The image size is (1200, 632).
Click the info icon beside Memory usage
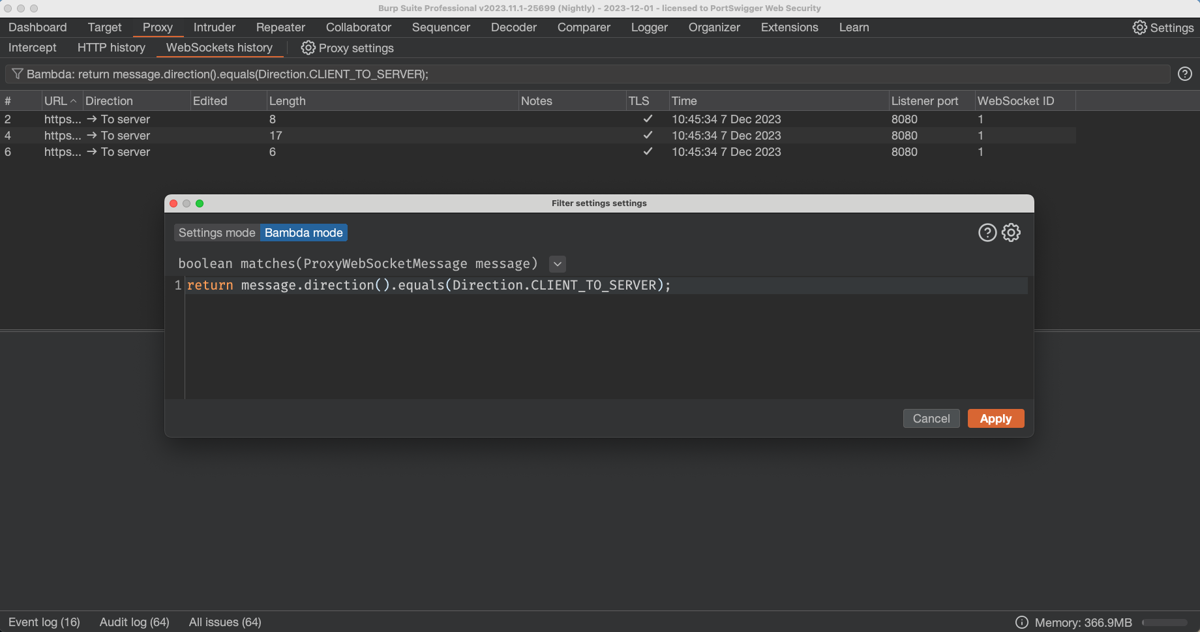(1021, 622)
